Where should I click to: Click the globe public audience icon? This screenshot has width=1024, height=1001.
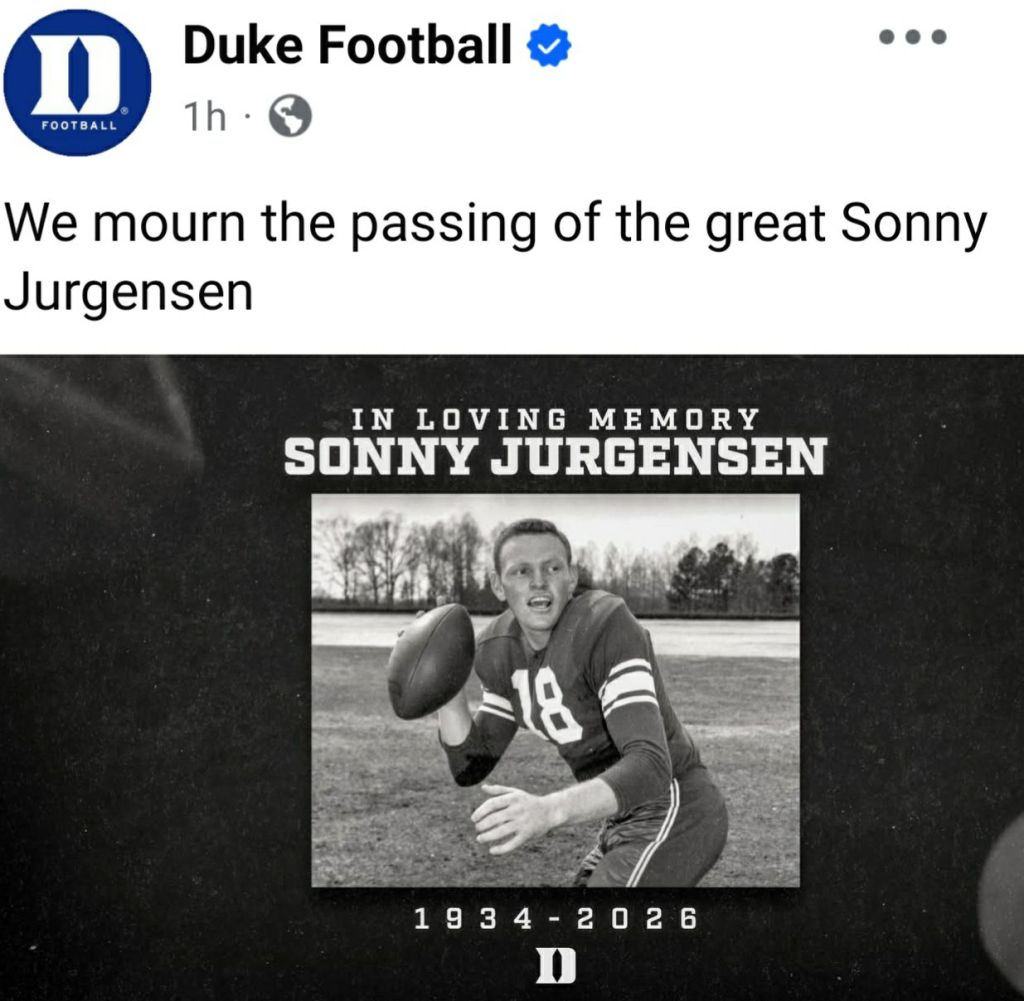[290, 118]
